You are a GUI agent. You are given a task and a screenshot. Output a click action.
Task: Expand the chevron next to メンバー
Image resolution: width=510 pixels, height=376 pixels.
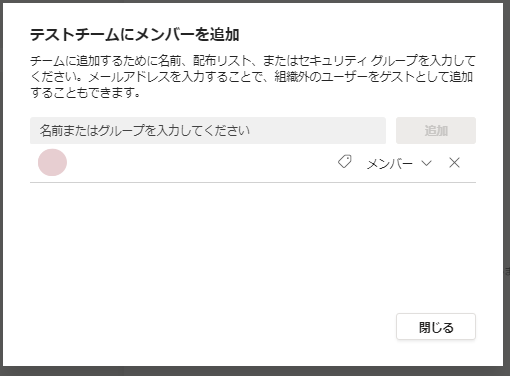click(x=426, y=163)
